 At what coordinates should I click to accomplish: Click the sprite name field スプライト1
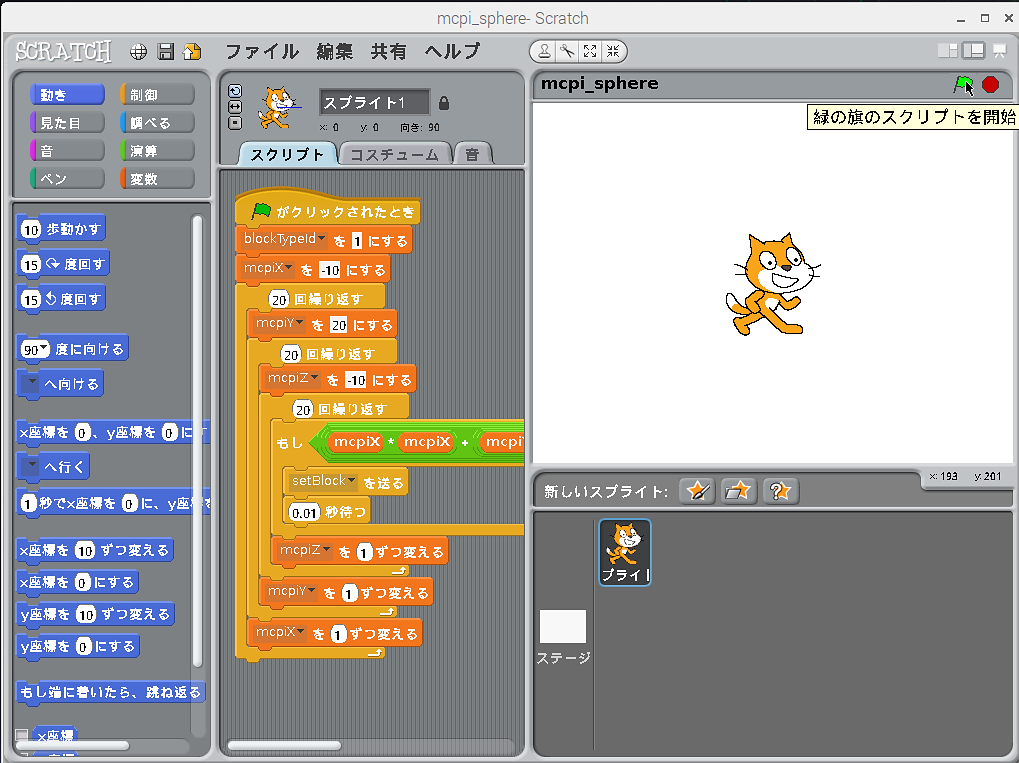coord(374,103)
